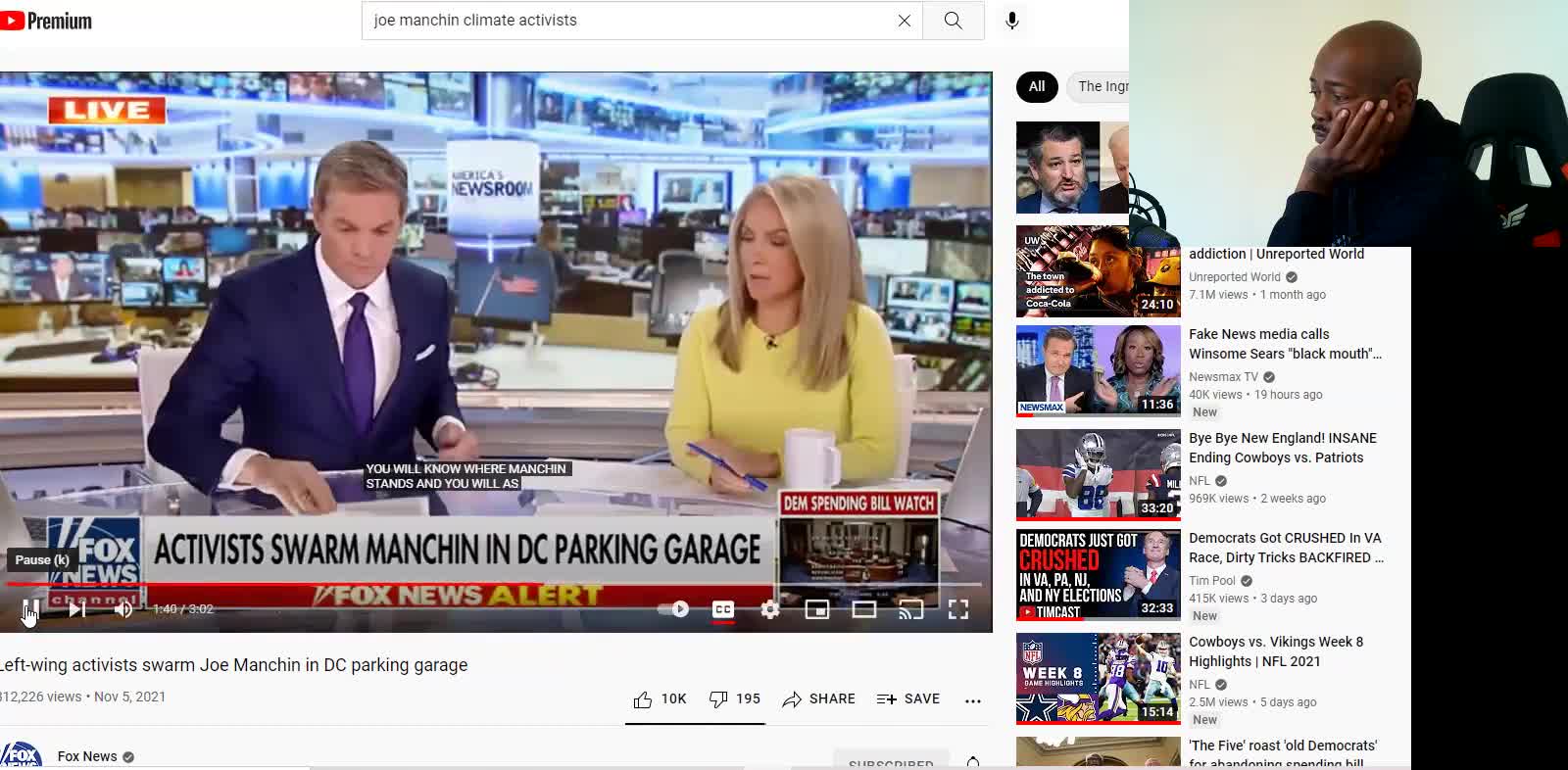The height and width of the screenshot is (770, 1568).
Task: Pause the video with the pause button
Action: coord(30,609)
